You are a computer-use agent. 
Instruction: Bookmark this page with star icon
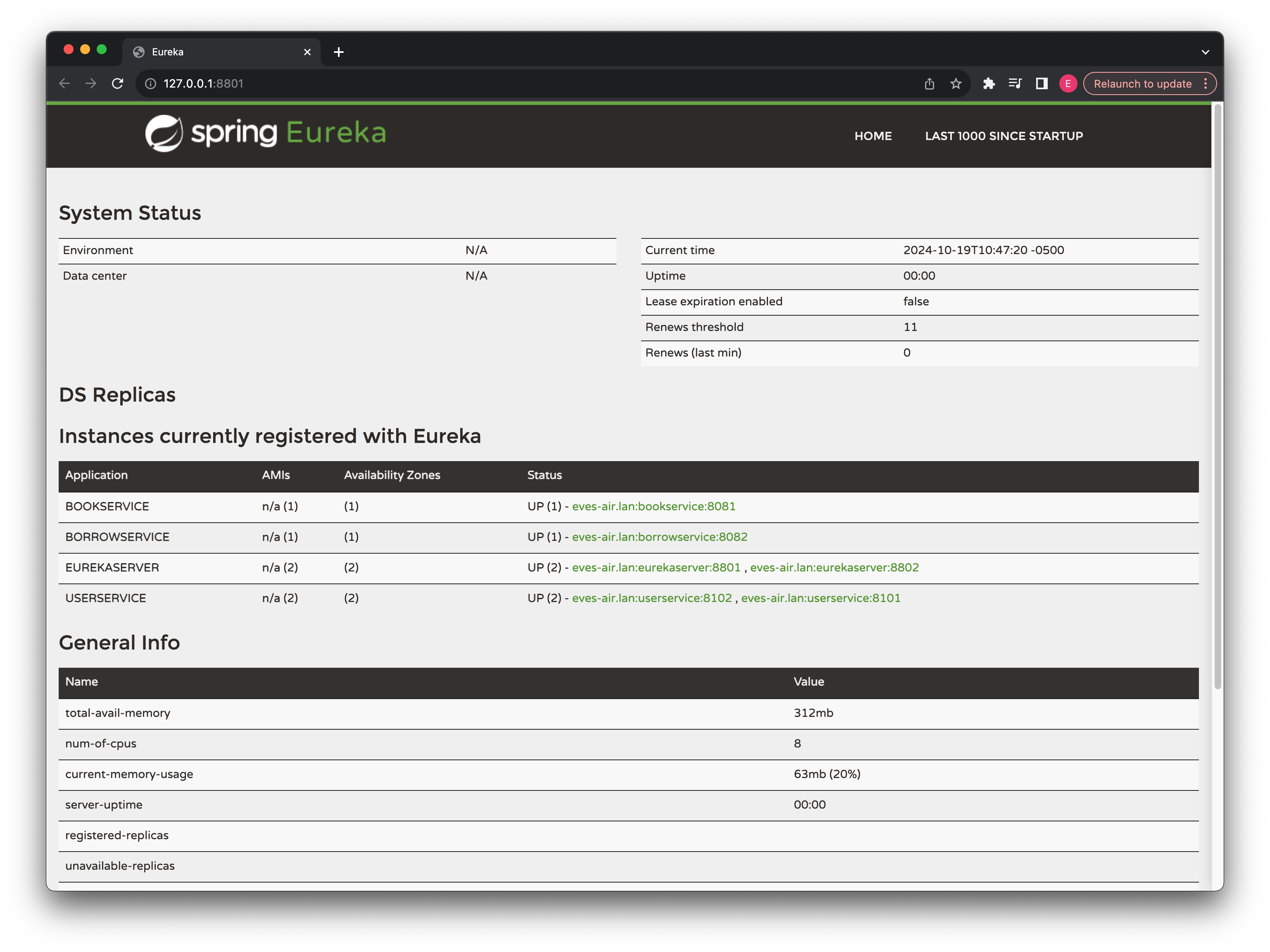[x=955, y=84]
